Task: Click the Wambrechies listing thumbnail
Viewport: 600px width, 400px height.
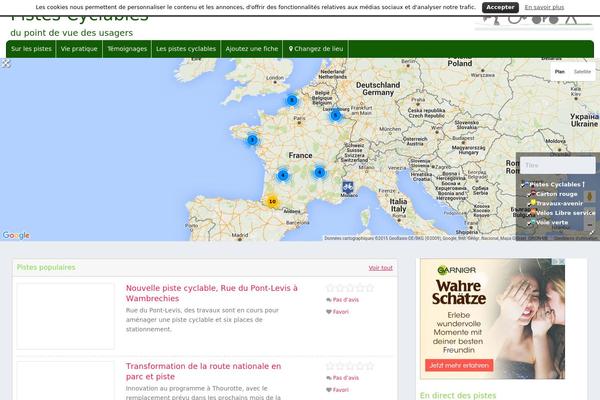Action: click(65, 316)
